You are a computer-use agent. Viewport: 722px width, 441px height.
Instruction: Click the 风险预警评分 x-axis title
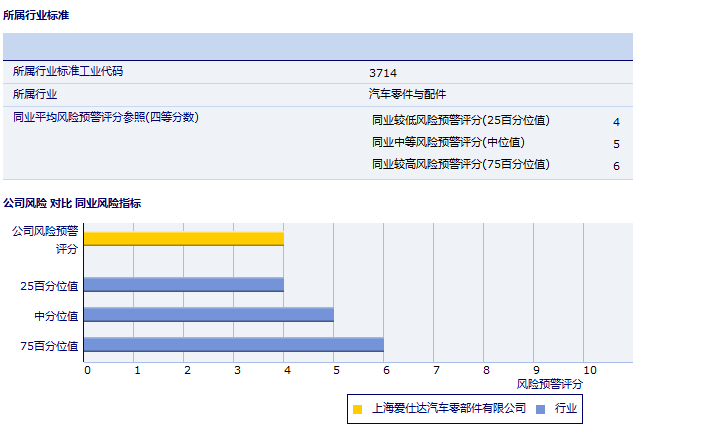tap(549, 384)
